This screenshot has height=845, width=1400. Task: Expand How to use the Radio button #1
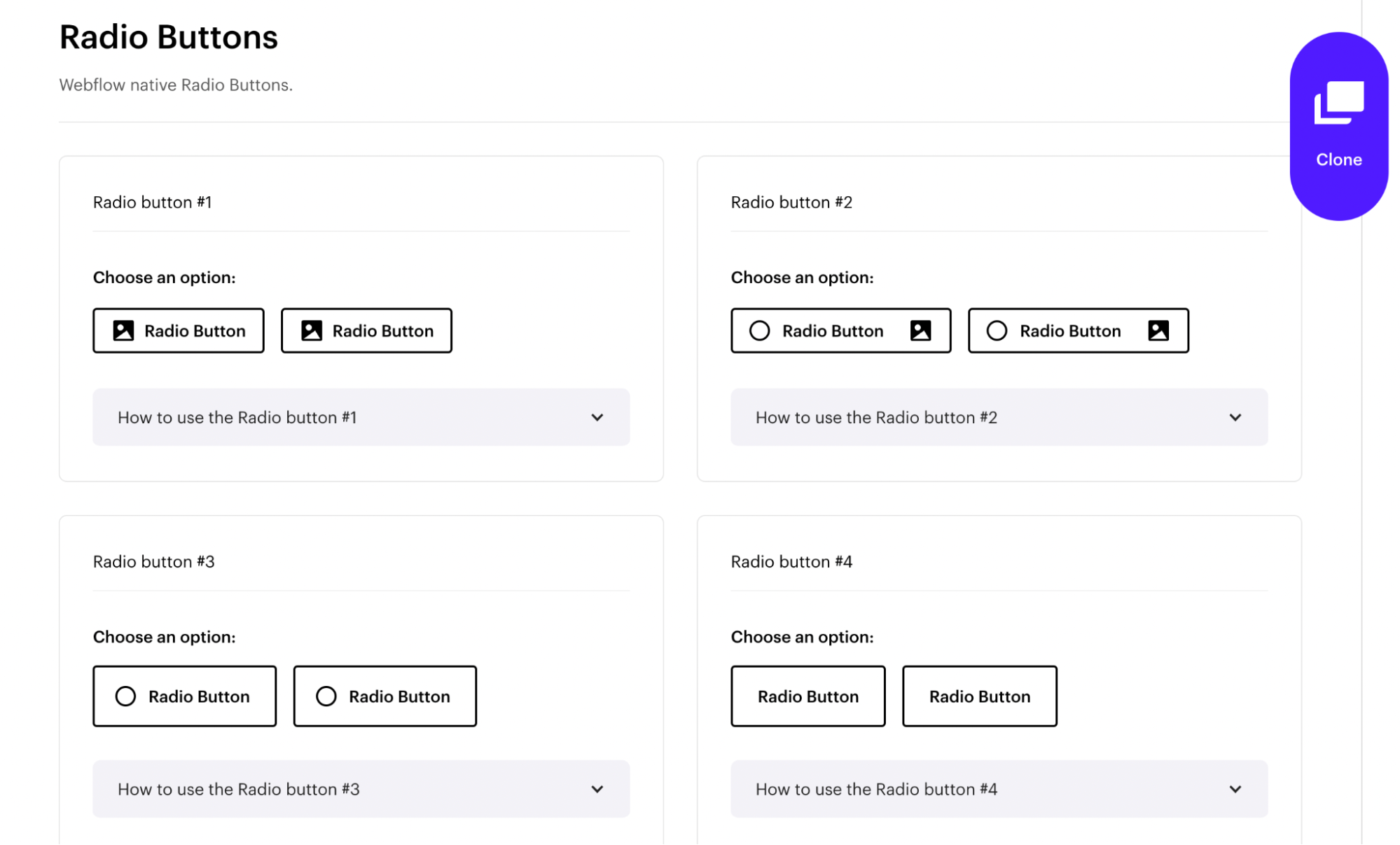[x=361, y=418]
